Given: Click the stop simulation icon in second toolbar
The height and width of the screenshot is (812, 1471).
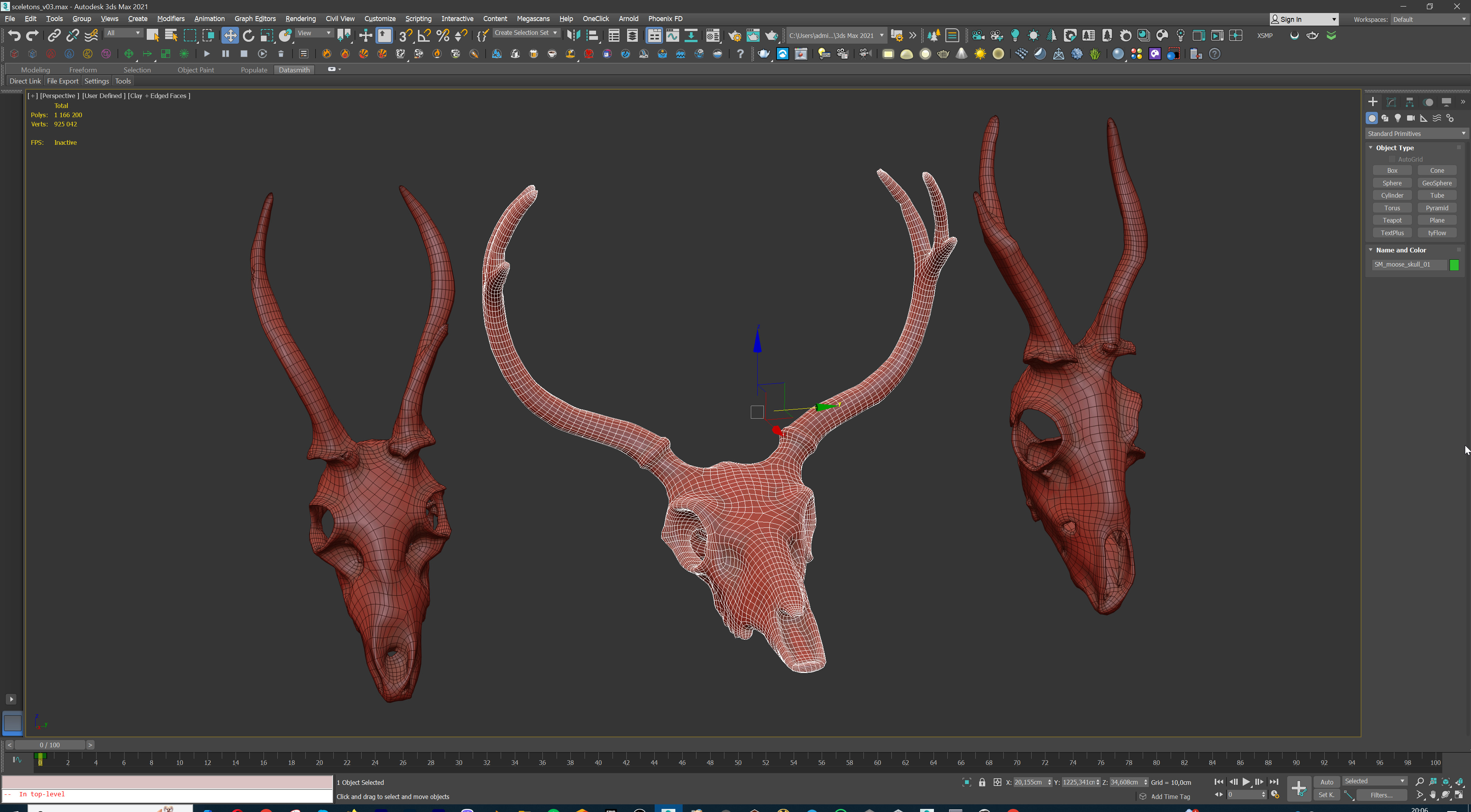Looking at the screenshot, I should (244, 54).
